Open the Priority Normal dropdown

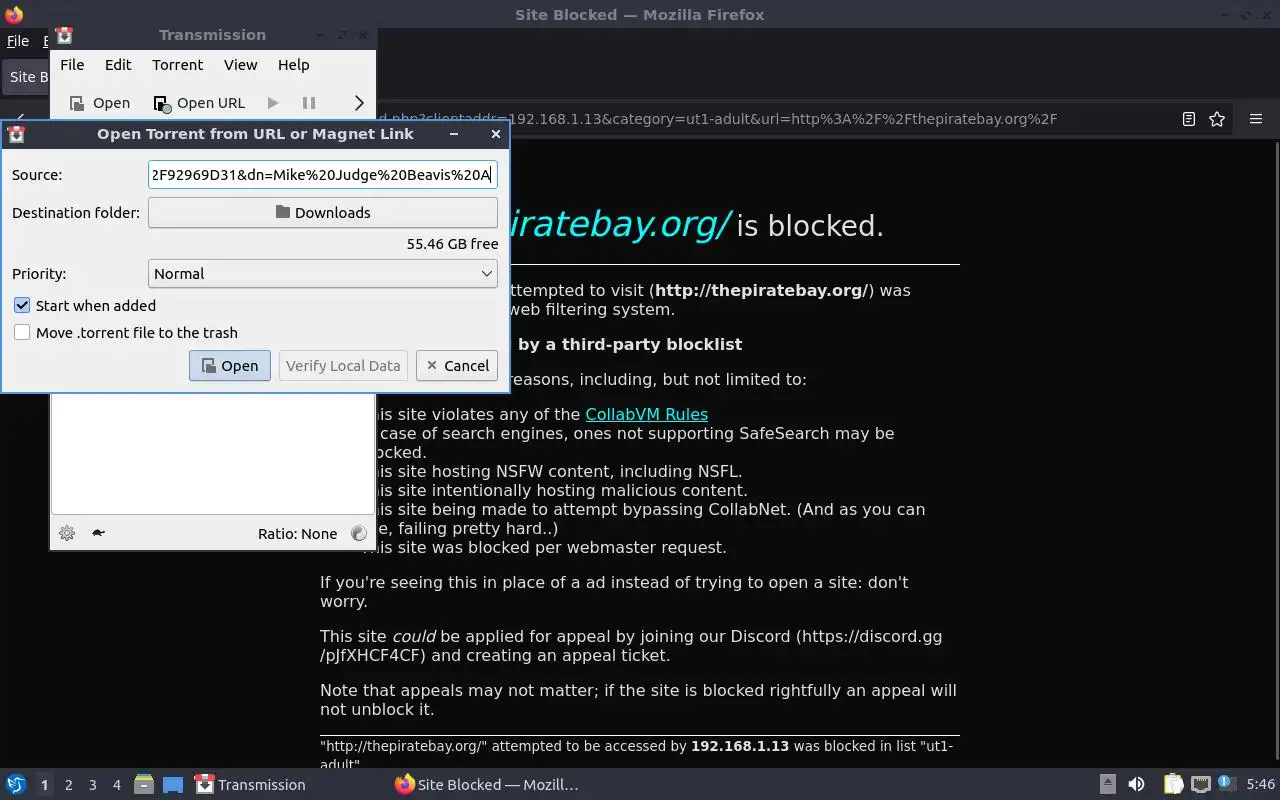click(323, 273)
